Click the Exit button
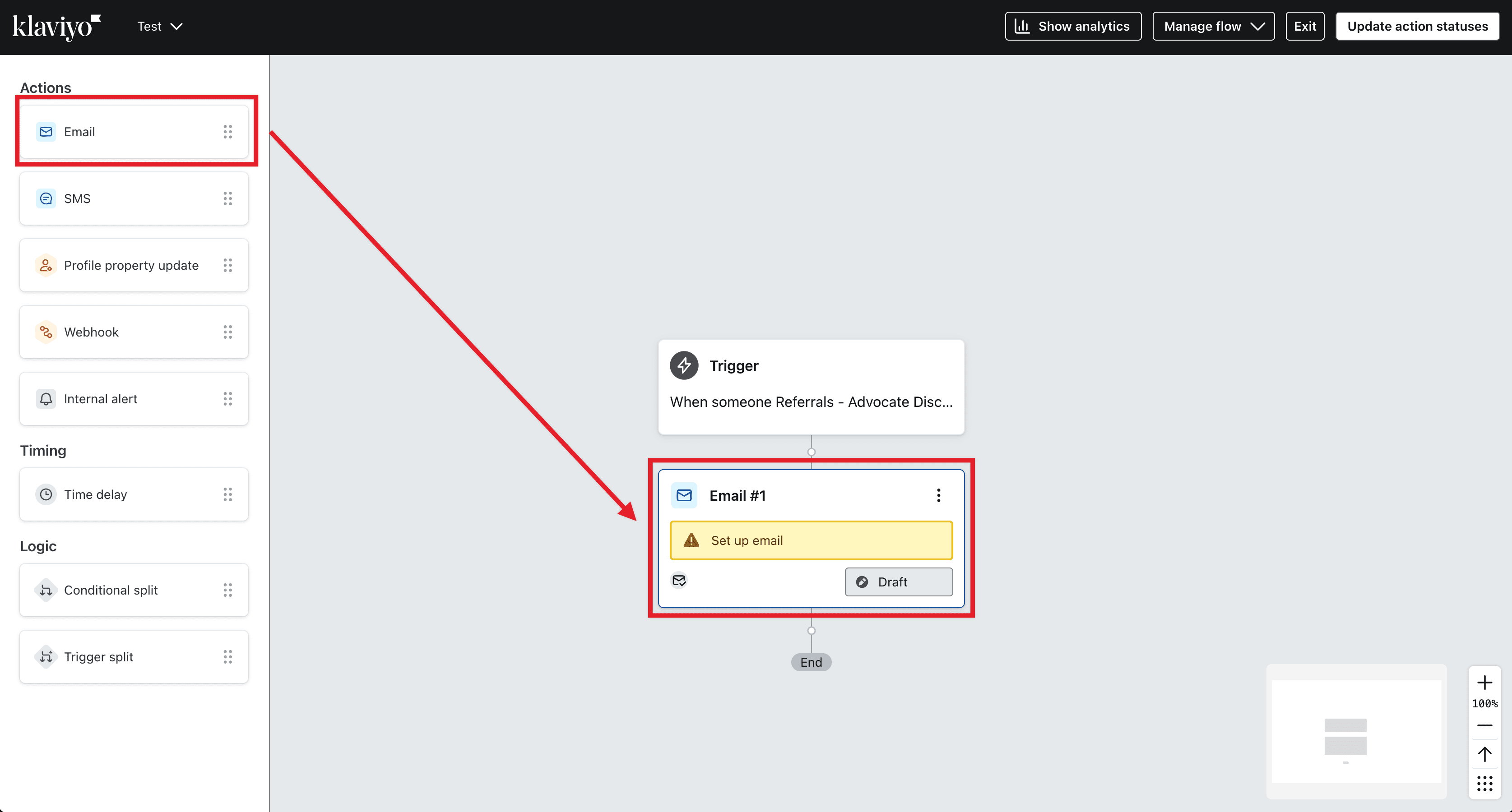 1304,27
